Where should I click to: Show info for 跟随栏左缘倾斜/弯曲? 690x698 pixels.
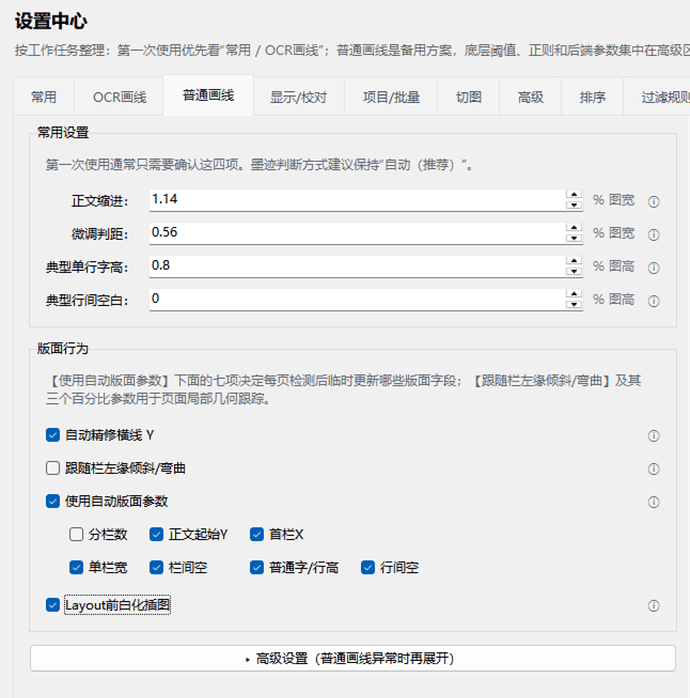(653, 469)
